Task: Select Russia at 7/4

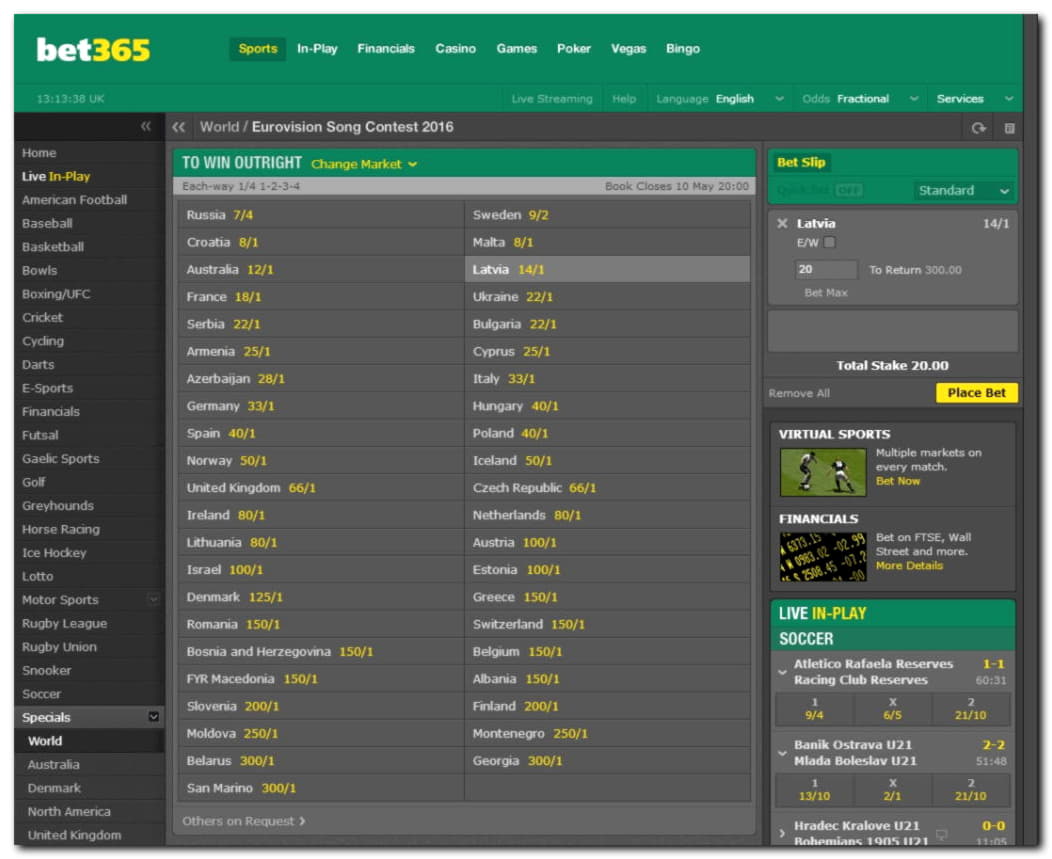Action: (x=321, y=215)
